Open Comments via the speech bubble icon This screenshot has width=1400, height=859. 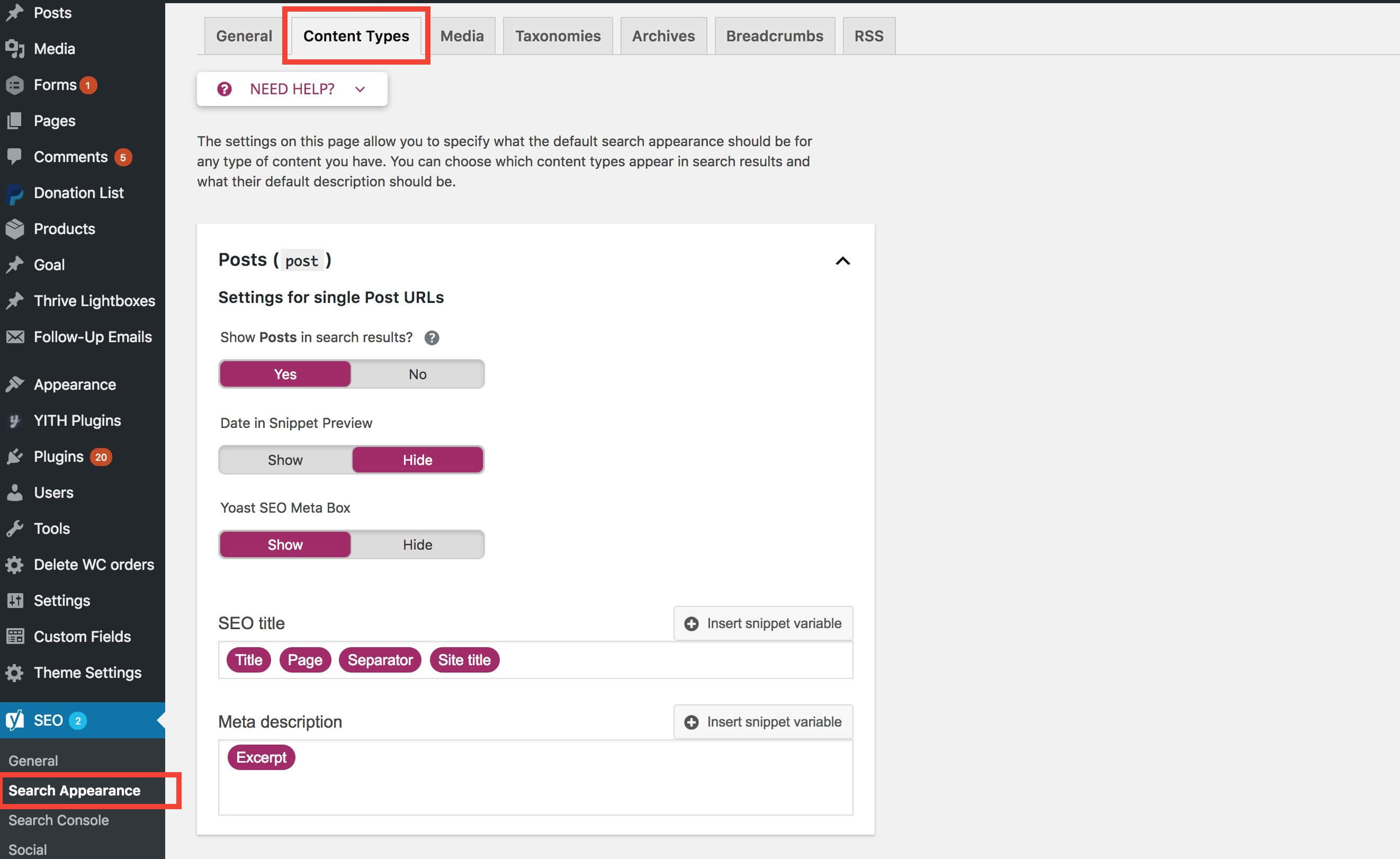[x=15, y=156]
